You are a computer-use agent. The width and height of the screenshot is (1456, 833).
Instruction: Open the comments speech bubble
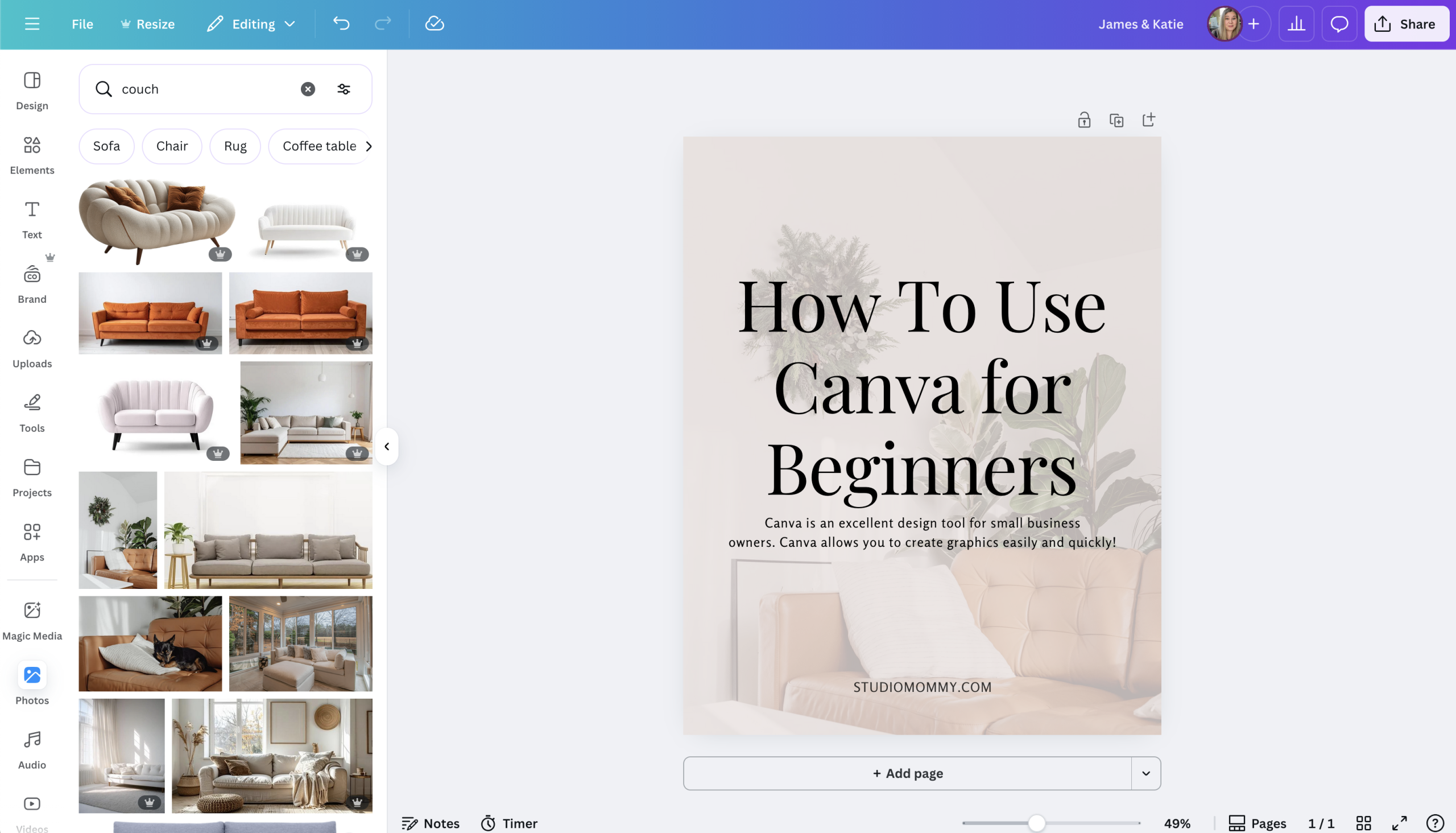click(x=1339, y=24)
